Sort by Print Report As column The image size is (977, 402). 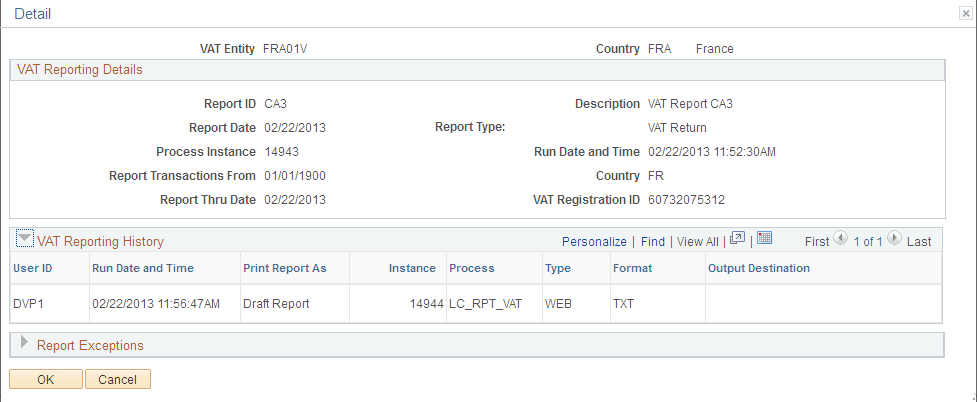coord(284,268)
